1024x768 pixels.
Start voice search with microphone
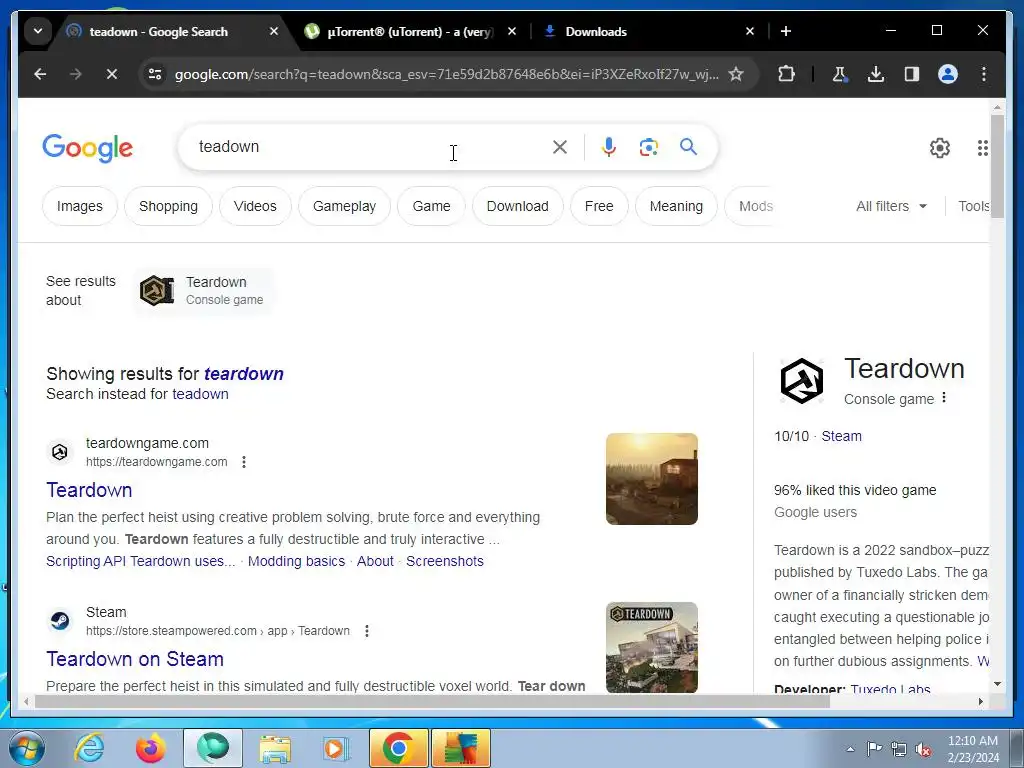[609, 147]
